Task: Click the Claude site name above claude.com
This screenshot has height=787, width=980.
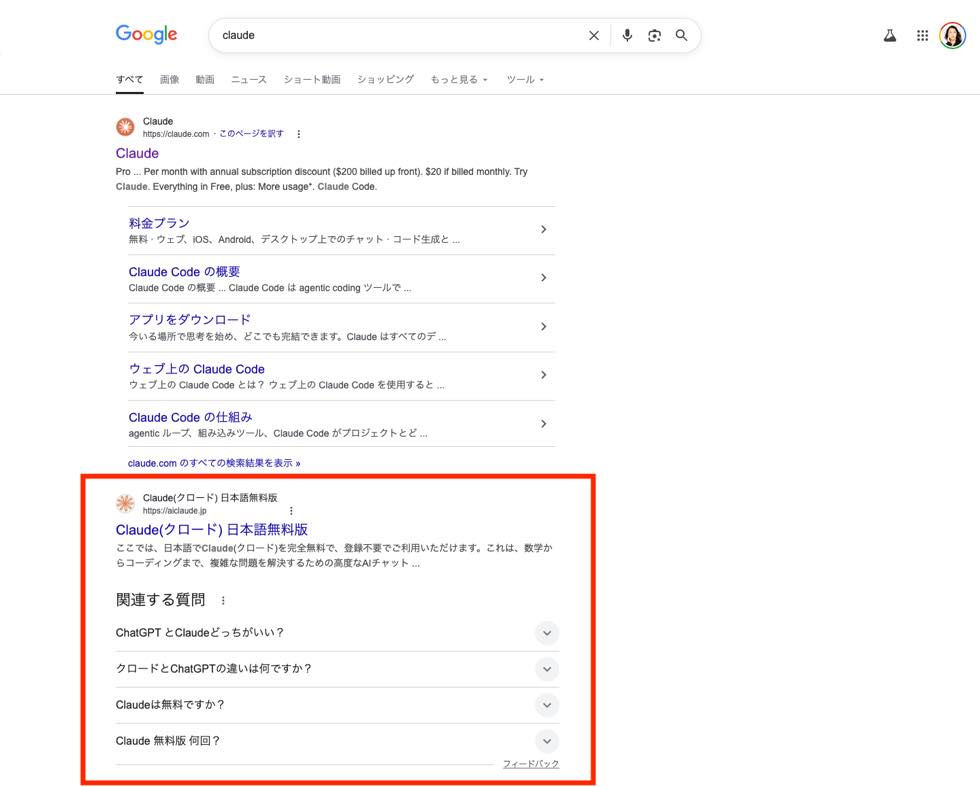Action: pos(158,121)
